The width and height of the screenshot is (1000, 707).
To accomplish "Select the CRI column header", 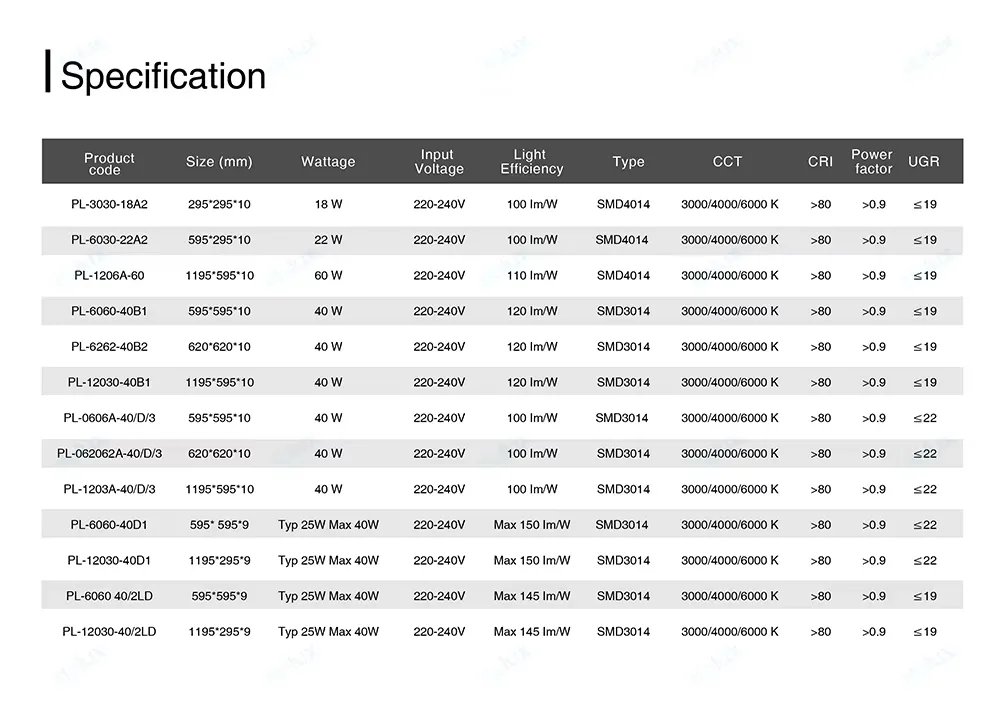I will (x=820, y=162).
